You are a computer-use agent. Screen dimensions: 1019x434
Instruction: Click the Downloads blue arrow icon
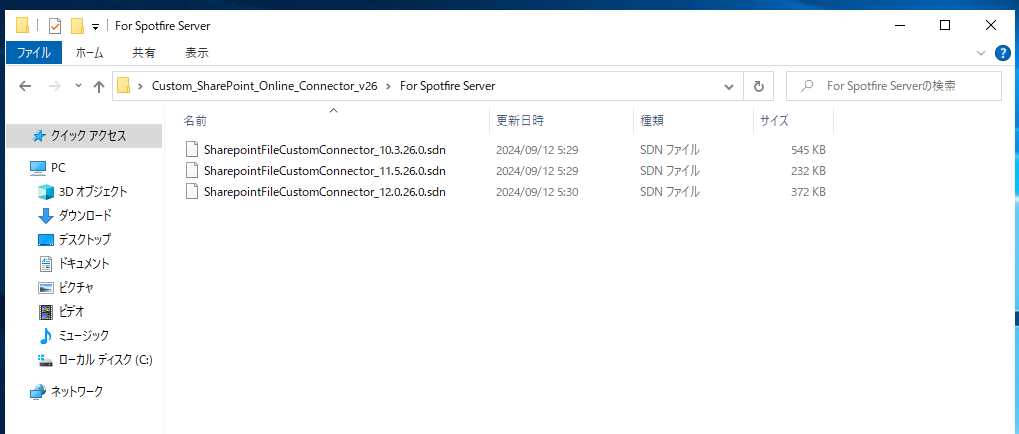click(x=45, y=216)
